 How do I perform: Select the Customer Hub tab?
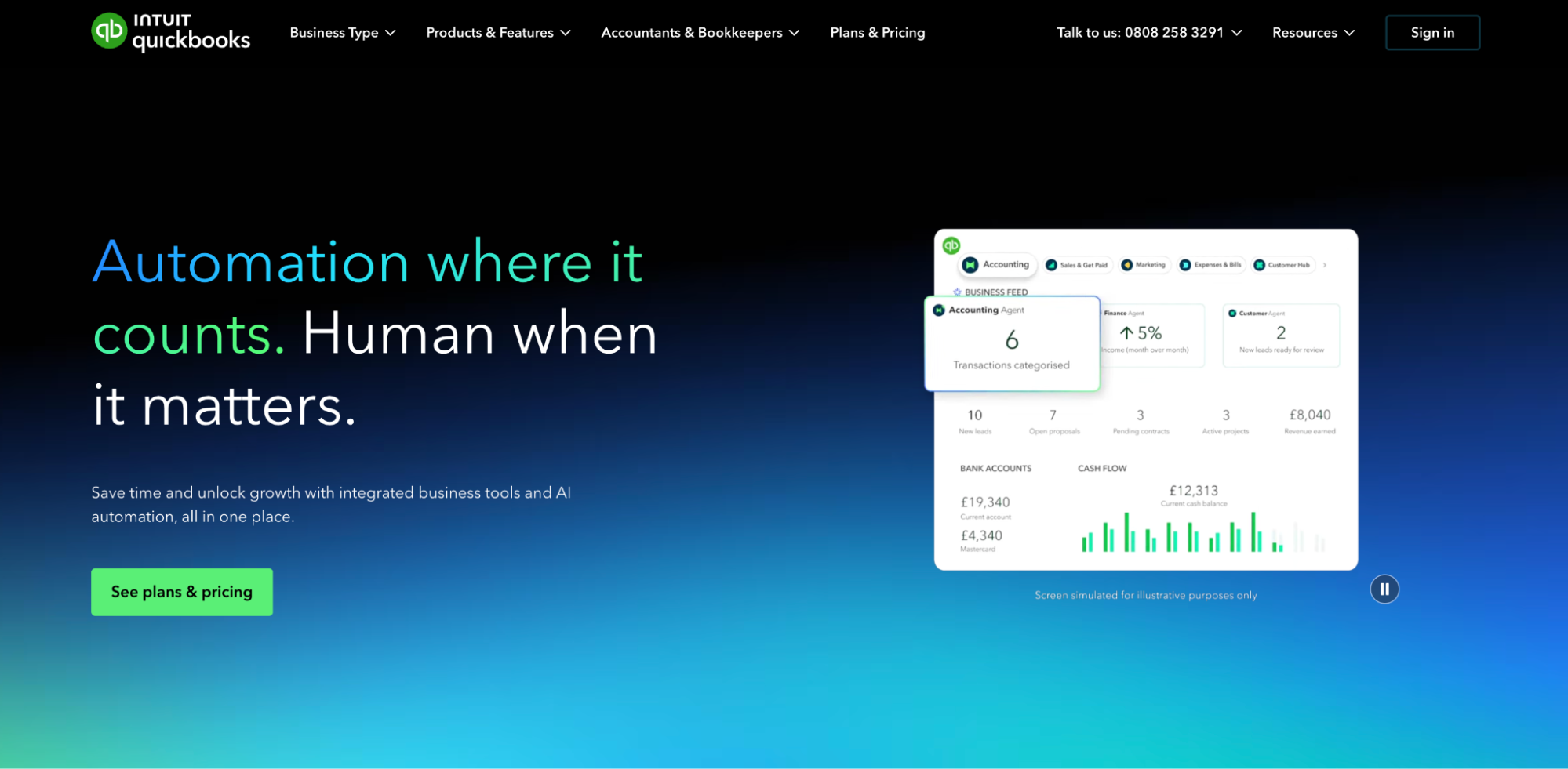pyautogui.click(x=1282, y=265)
